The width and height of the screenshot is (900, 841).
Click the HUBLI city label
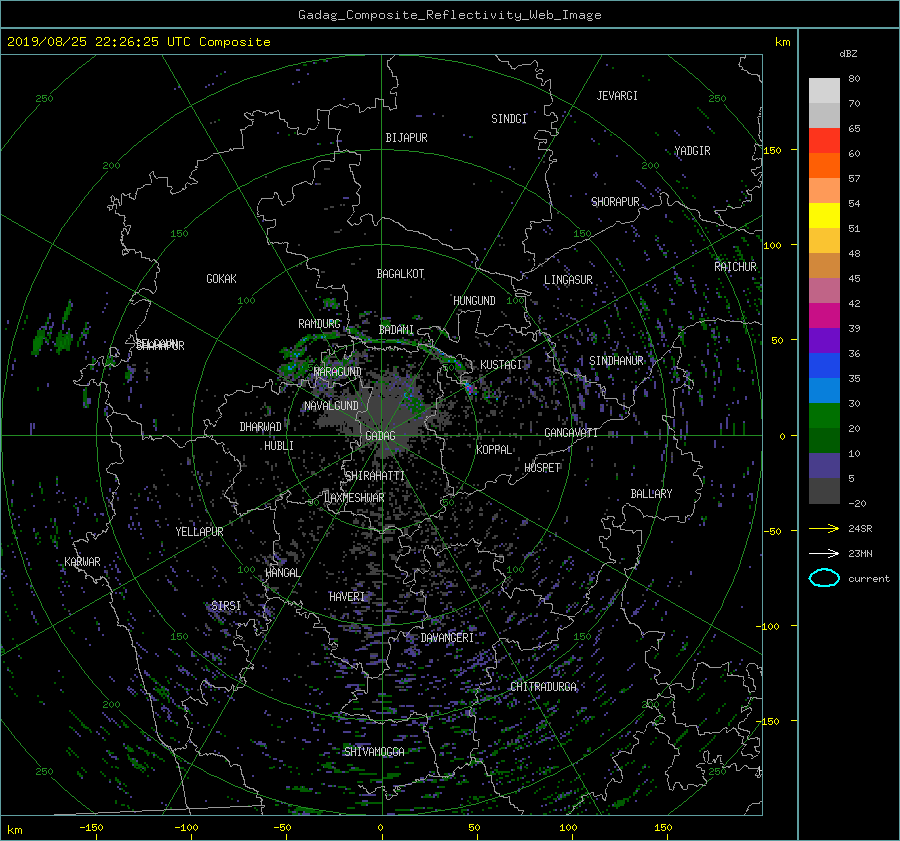point(279,446)
